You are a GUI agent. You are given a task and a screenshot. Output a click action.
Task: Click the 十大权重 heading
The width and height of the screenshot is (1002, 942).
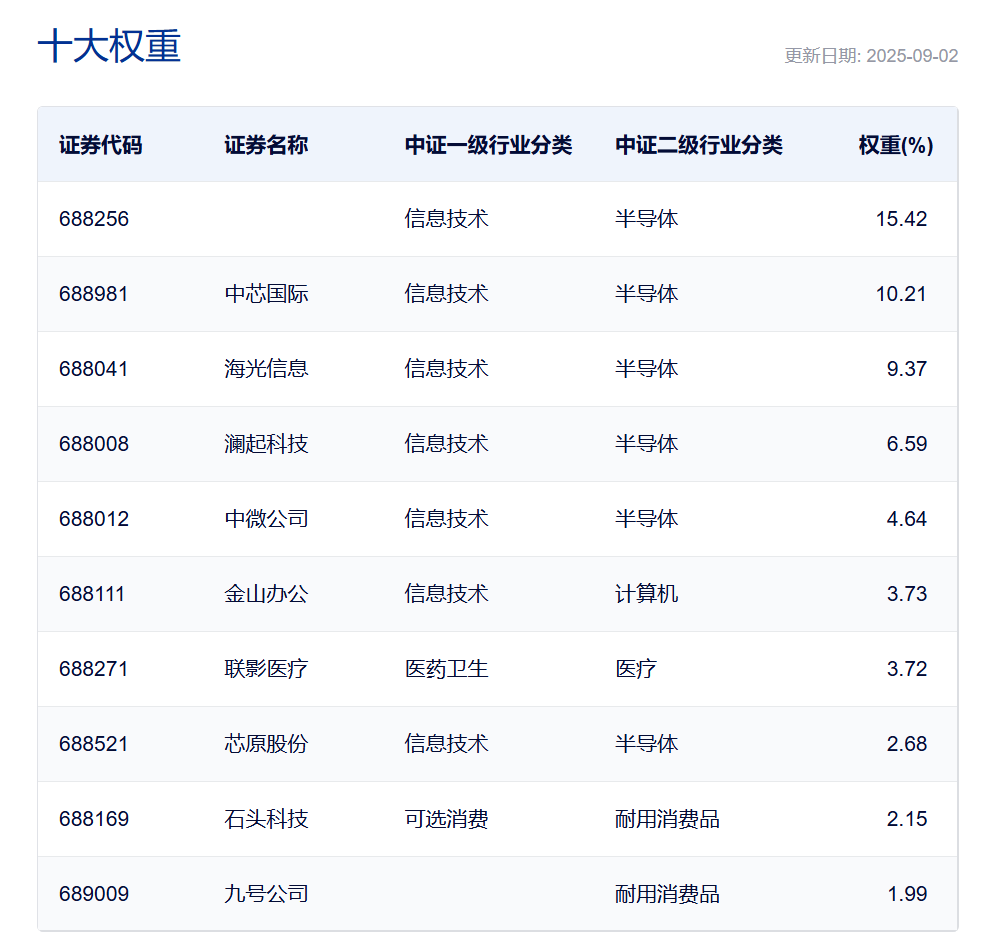[x=109, y=46]
